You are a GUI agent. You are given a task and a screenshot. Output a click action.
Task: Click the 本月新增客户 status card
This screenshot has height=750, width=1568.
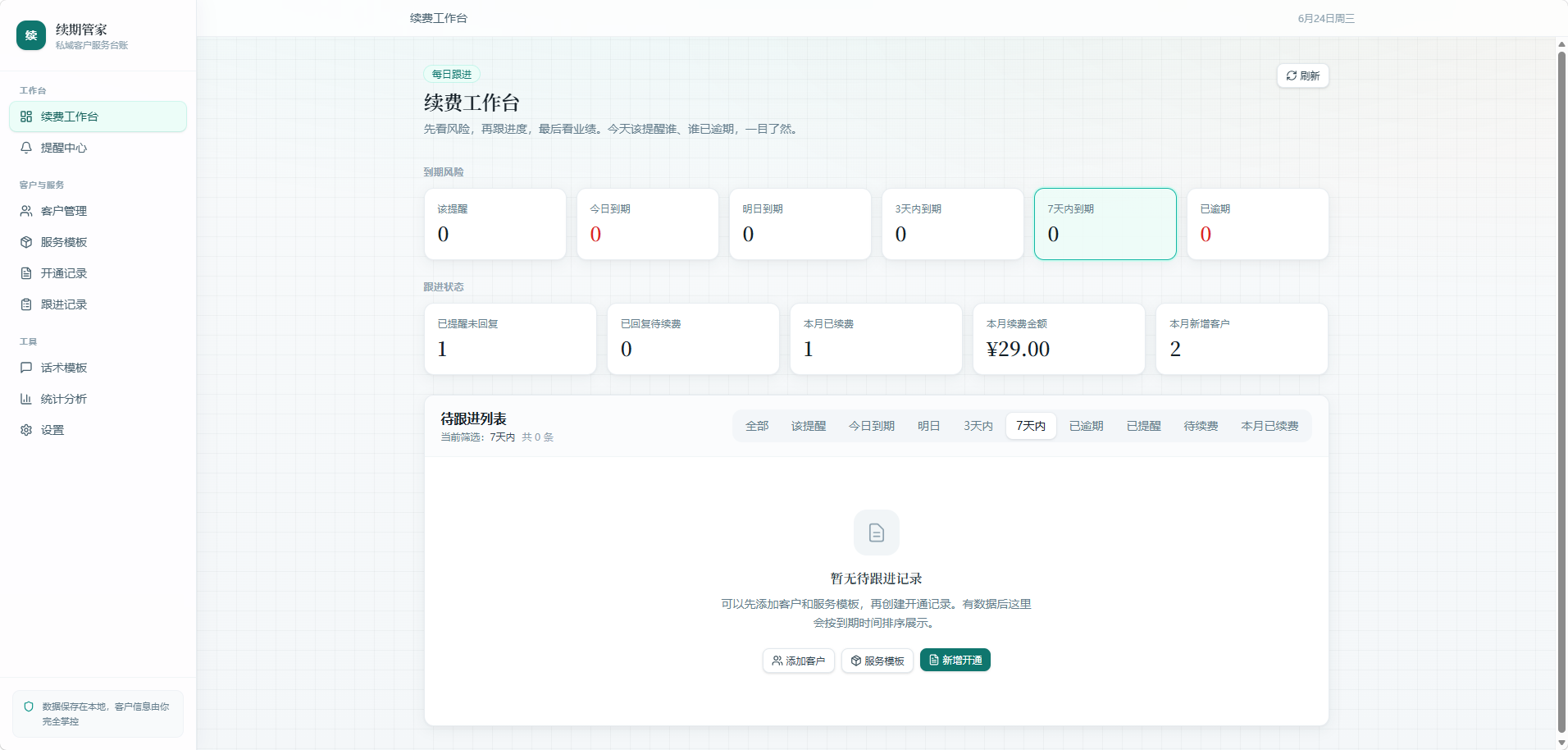pos(1242,339)
